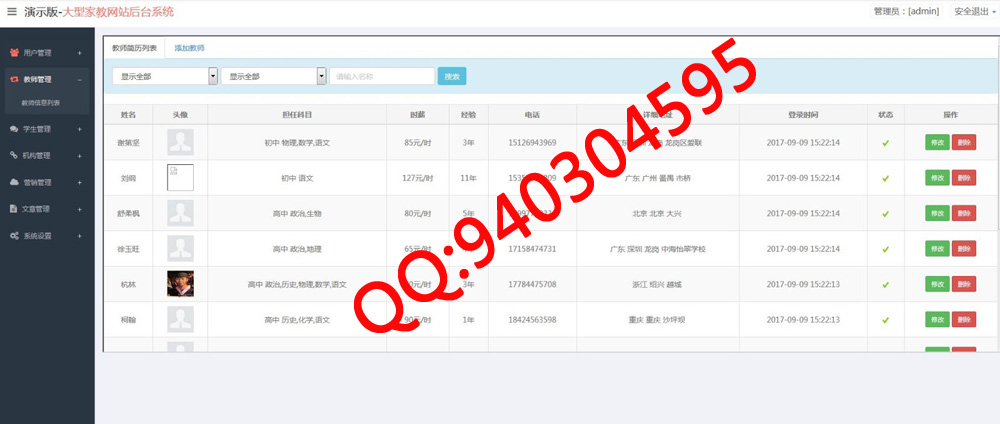
Task: Toggle the hamburger menu in header
Action: (x=12, y=12)
